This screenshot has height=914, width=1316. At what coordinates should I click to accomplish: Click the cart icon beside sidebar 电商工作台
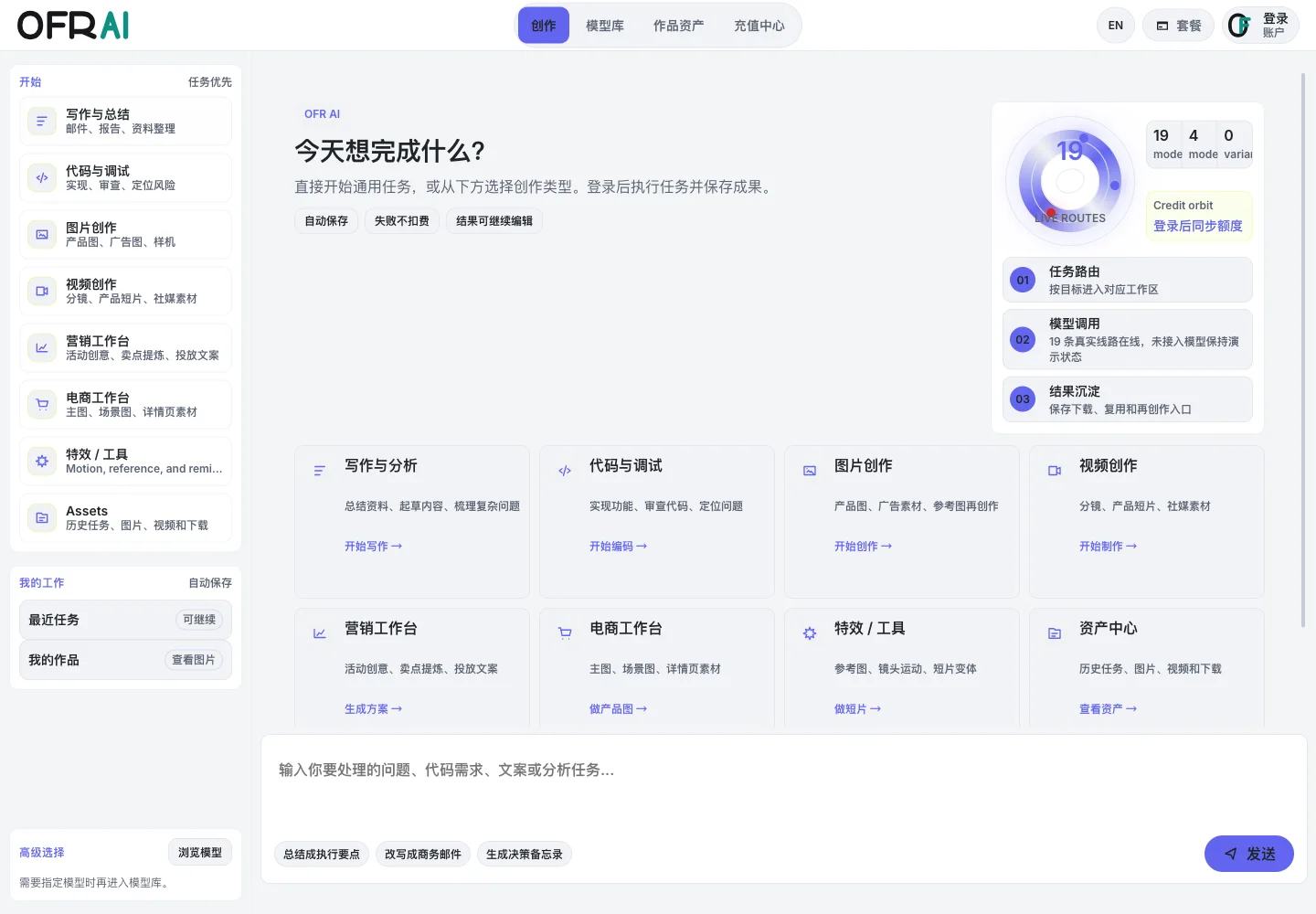point(42,405)
